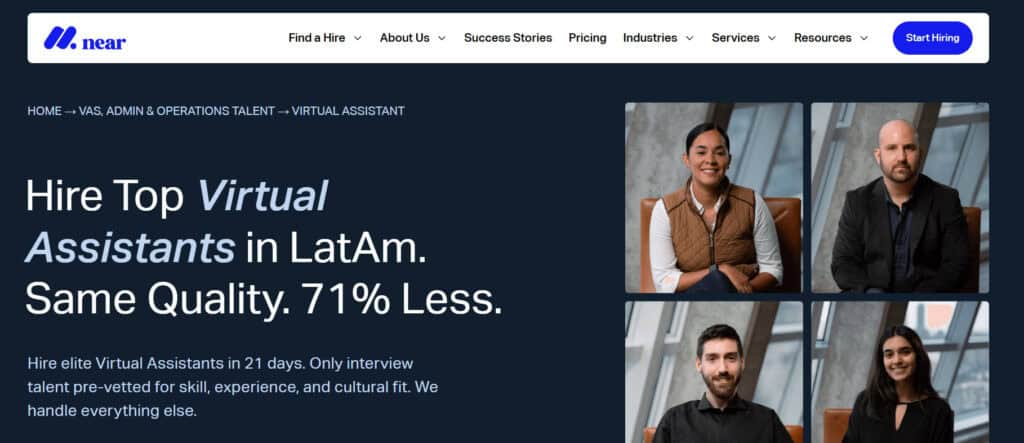Click the Start Hiring button
This screenshot has height=443, width=1024.
932,38
